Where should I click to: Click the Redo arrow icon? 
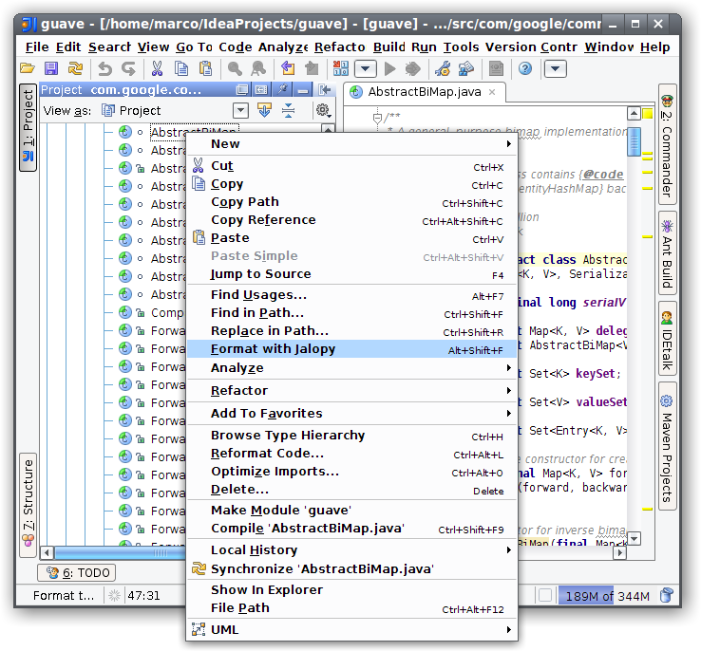tap(129, 68)
